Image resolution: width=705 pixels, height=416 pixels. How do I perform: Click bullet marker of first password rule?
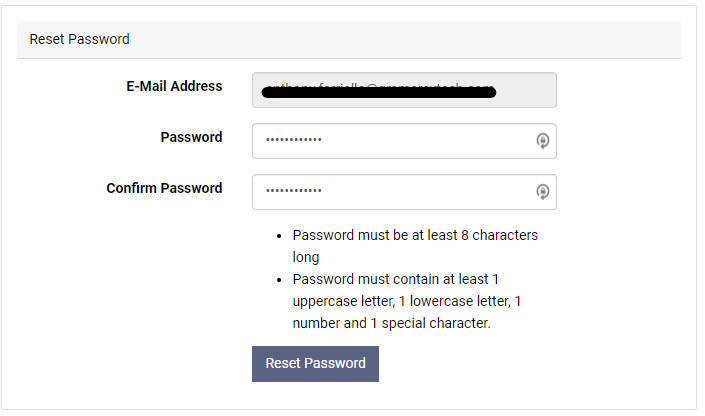(x=279, y=236)
